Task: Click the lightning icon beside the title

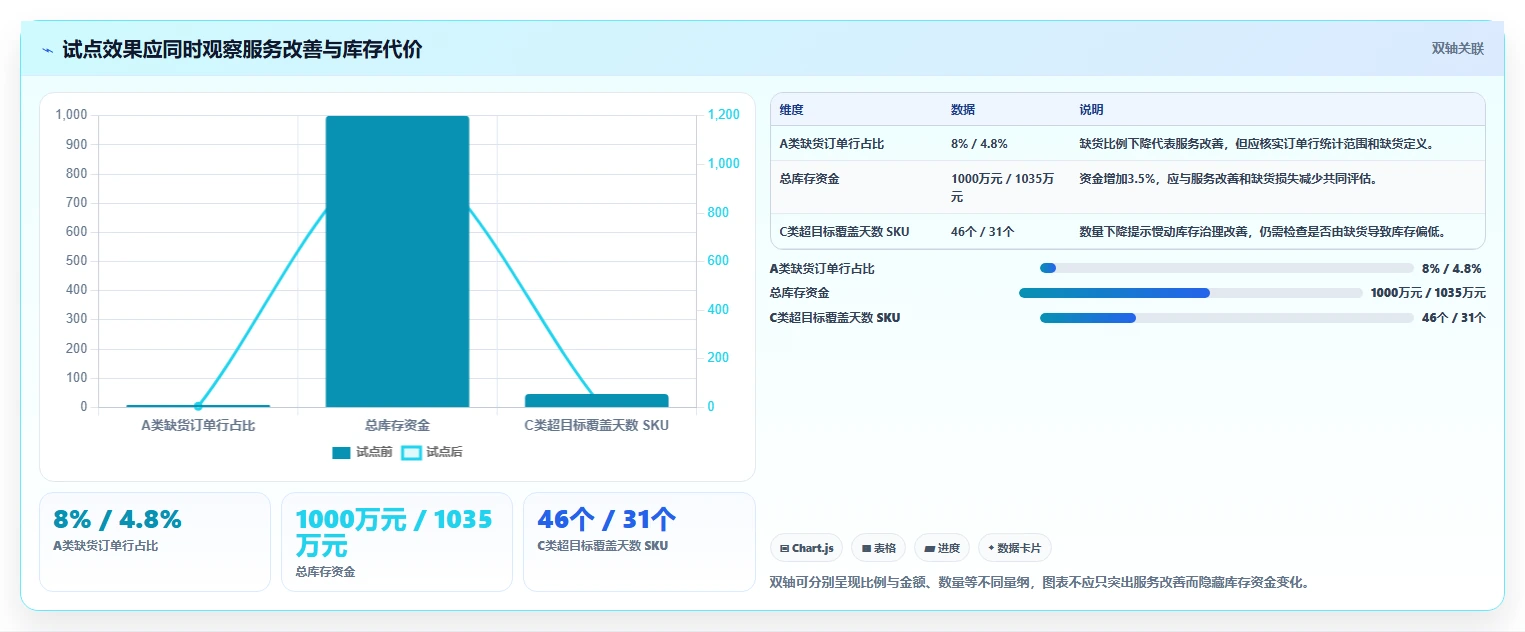Action: point(48,50)
